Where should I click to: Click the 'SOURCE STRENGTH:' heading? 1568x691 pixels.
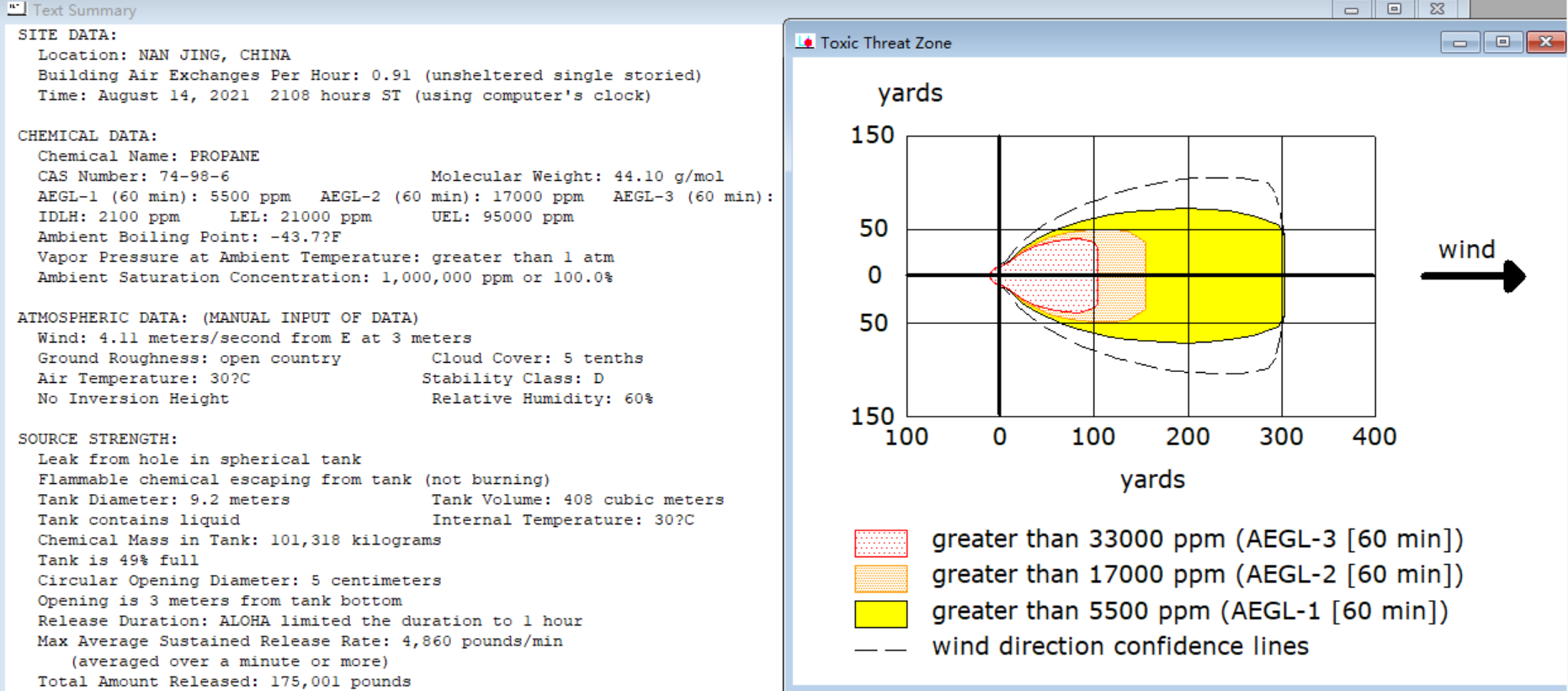pos(98,439)
